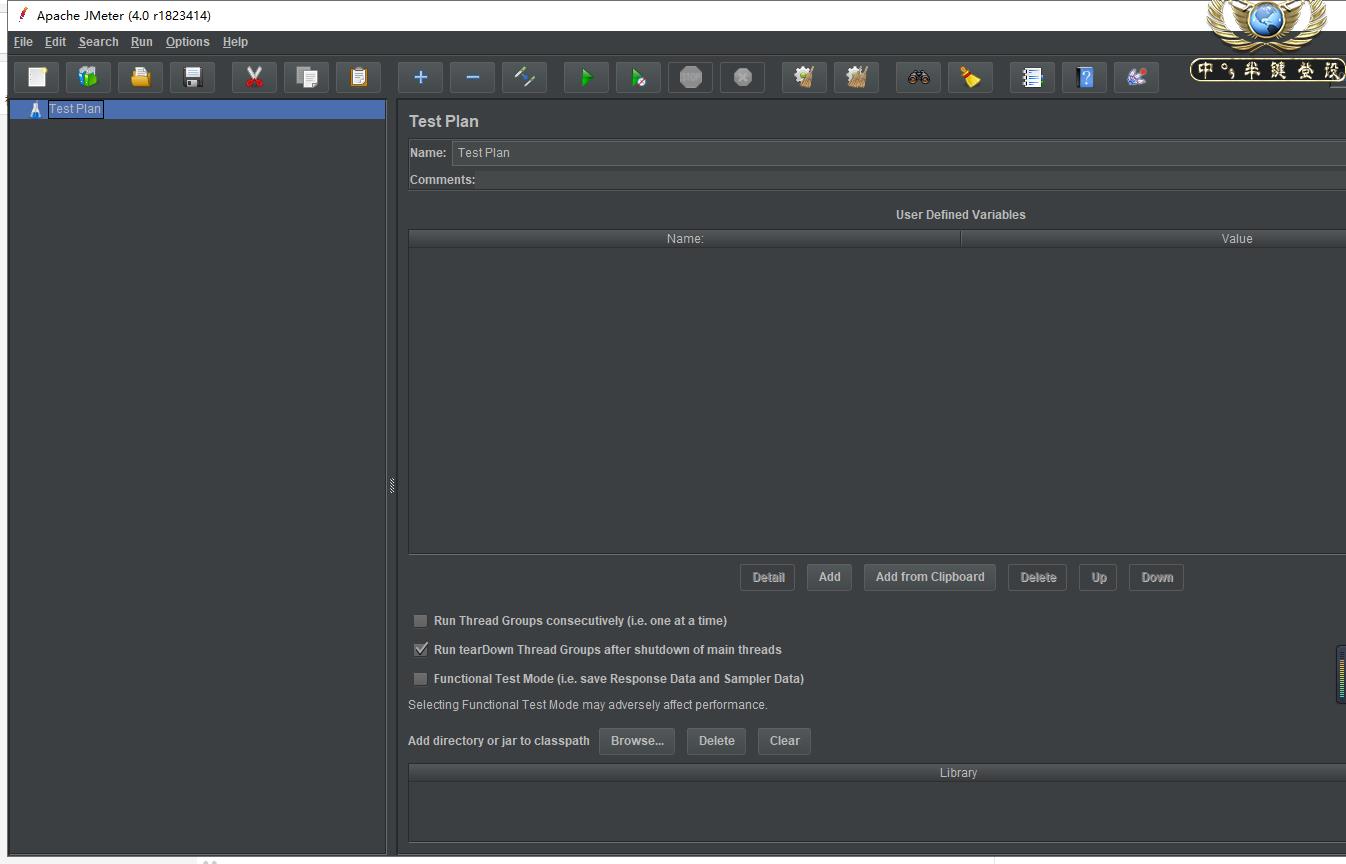Collapse all nodes with the minus icon
The height and width of the screenshot is (864, 1346).
tap(473, 77)
